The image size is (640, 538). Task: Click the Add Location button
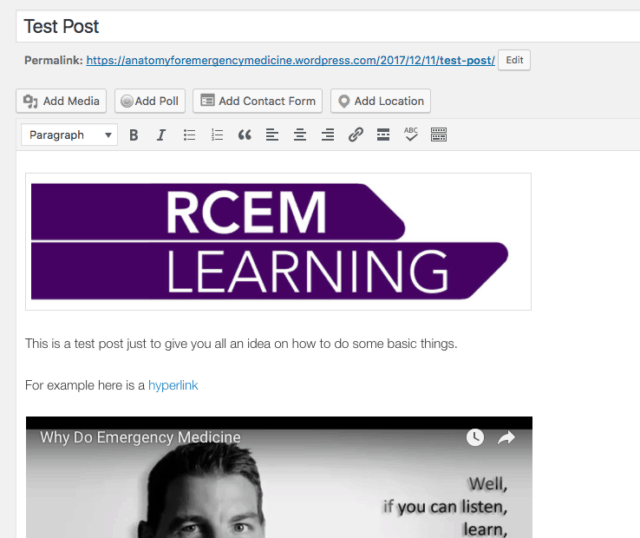[380, 101]
